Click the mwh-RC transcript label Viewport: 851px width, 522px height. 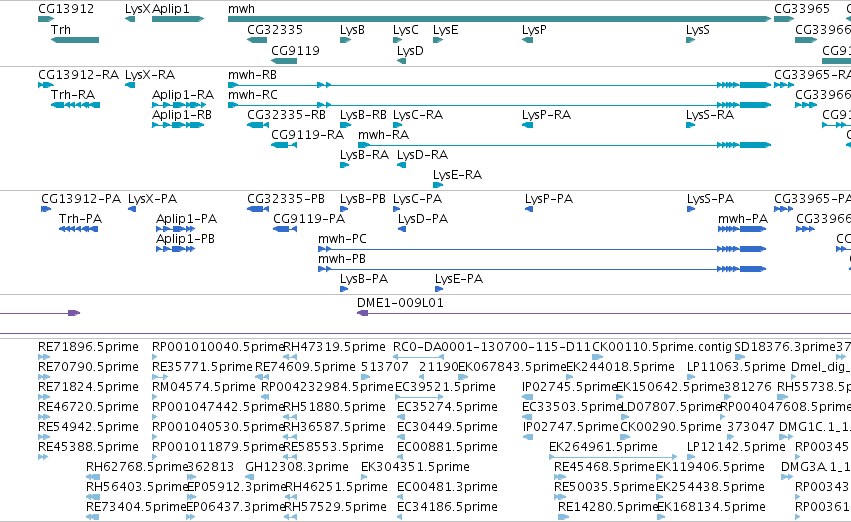tap(252, 94)
